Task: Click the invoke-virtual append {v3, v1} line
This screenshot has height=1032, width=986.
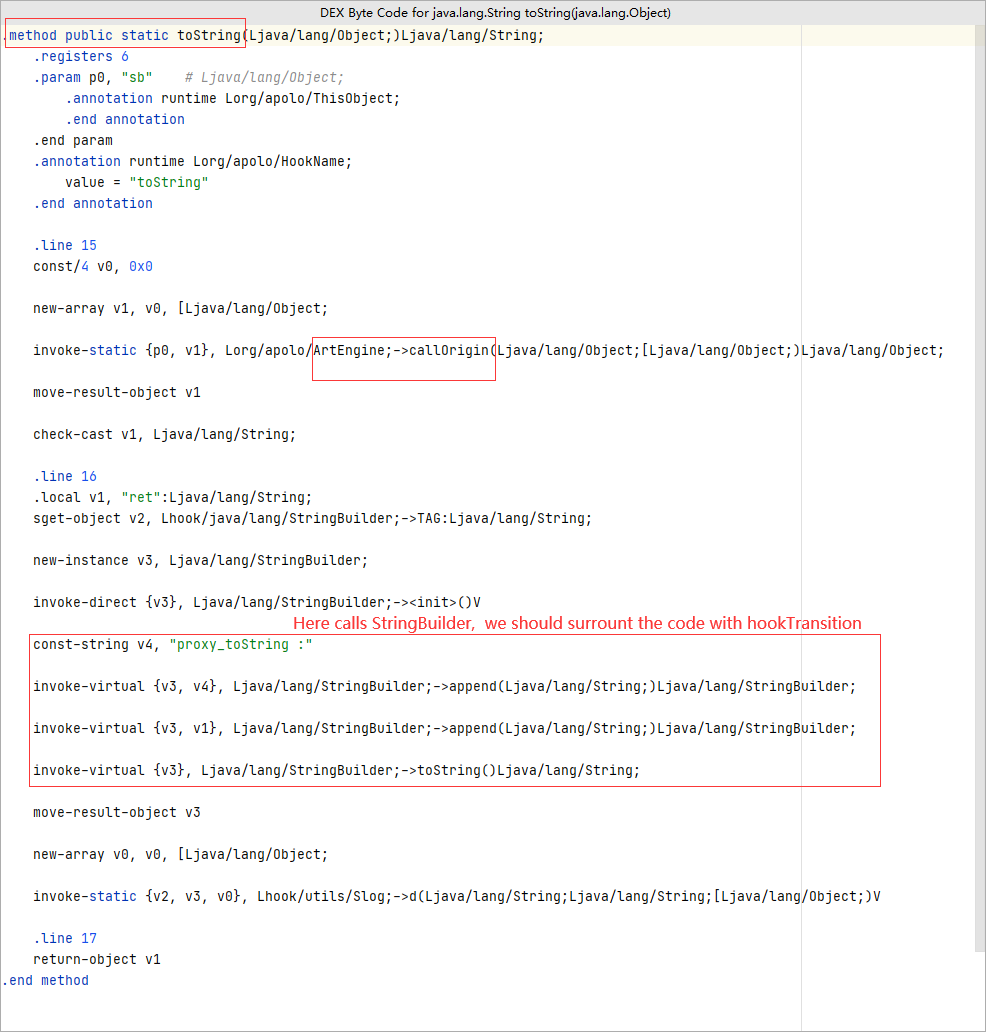Action: point(444,729)
